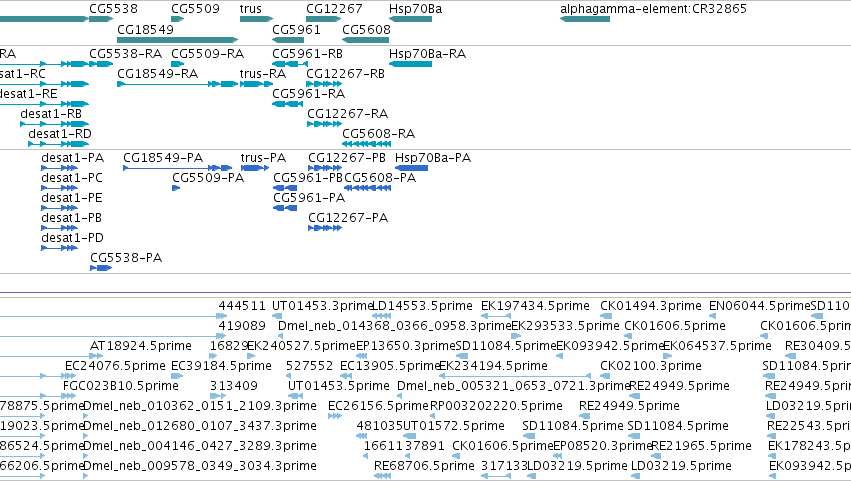
Task: Select protein desat1-PC
Action: [72, 178]
